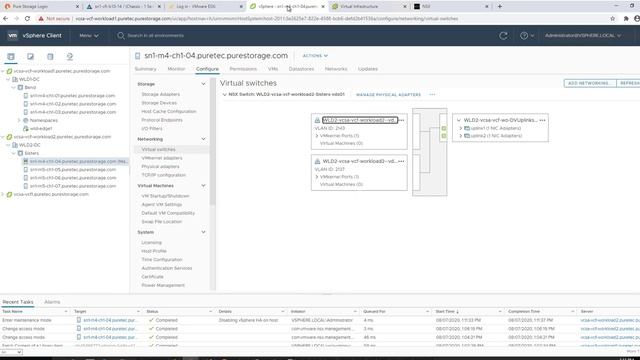This screenshot has height=360, width=640.
Task: Collapse the Storage section in Configure menu
Action: 203,84
